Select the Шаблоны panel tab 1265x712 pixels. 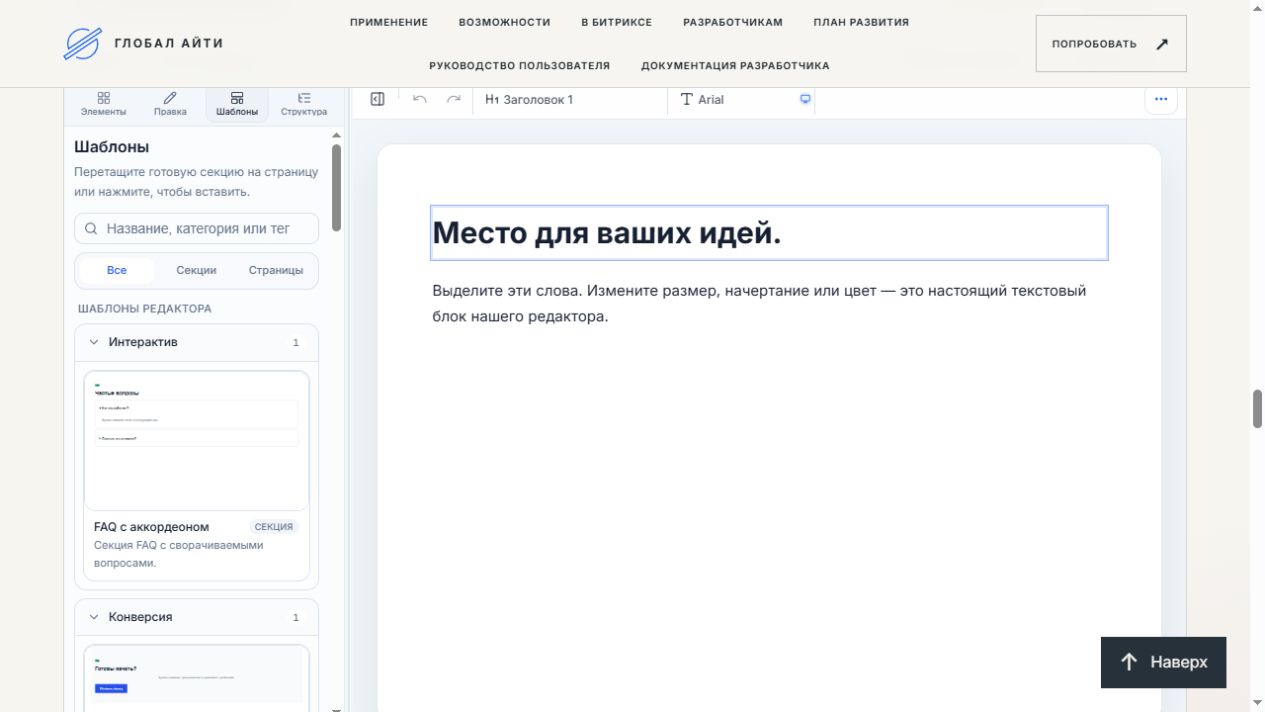point(237,104)
